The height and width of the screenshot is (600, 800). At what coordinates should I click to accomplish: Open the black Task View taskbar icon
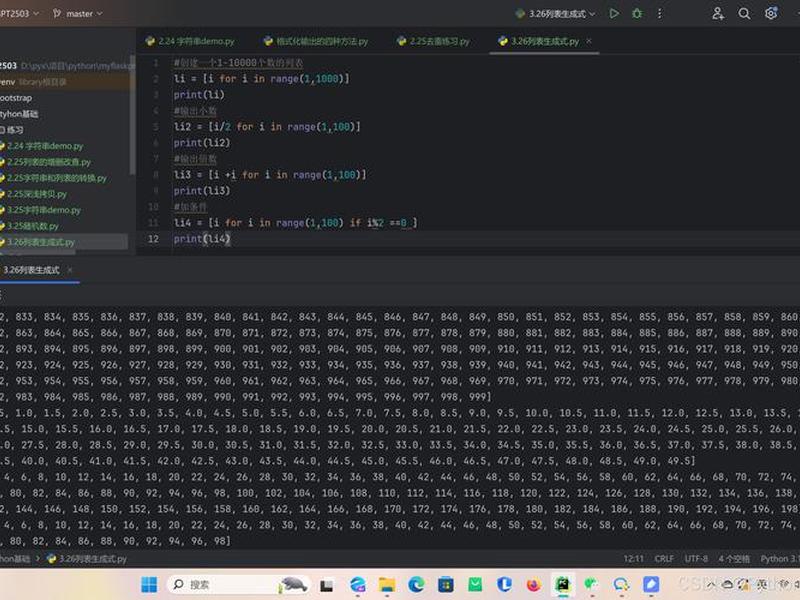tap(327, 585)
